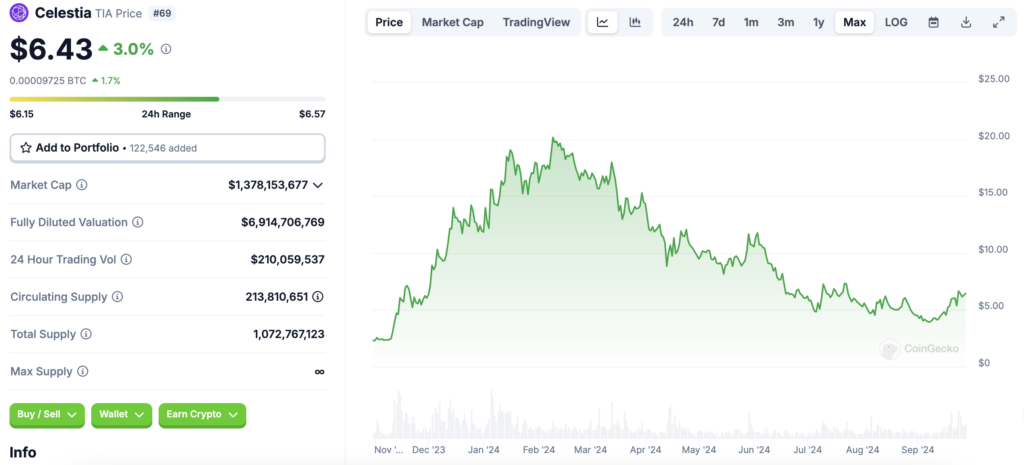
Task: Select the 1y time range
Action: (819, 22)
